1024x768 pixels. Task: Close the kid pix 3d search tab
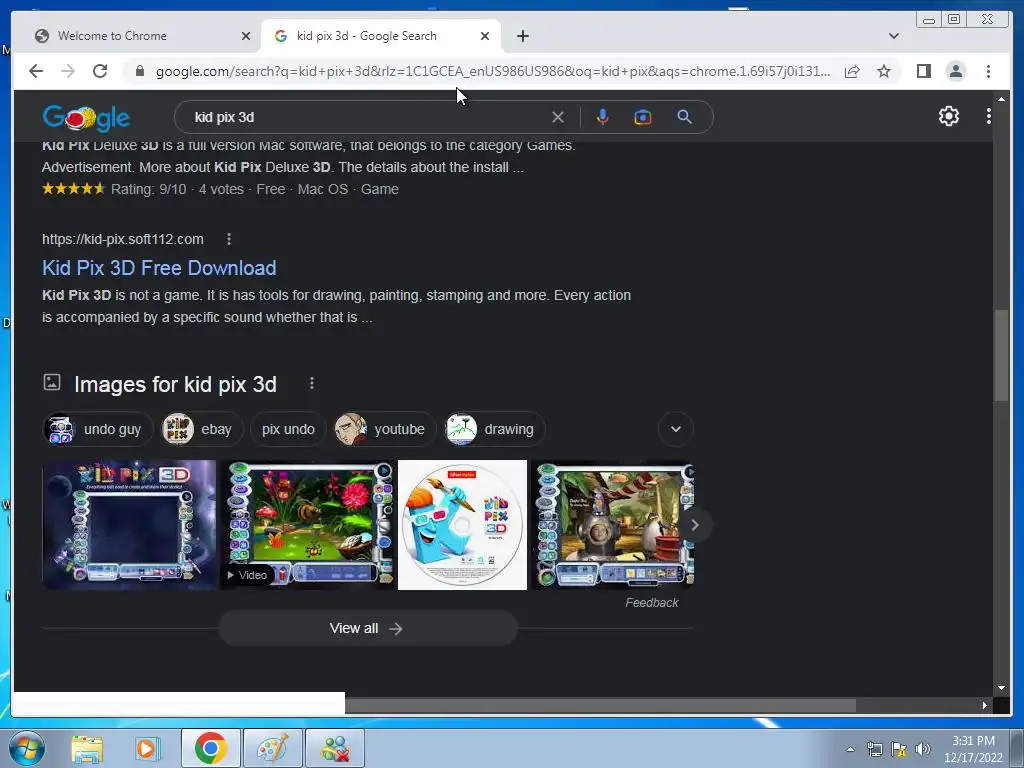[x=485, y=36]
